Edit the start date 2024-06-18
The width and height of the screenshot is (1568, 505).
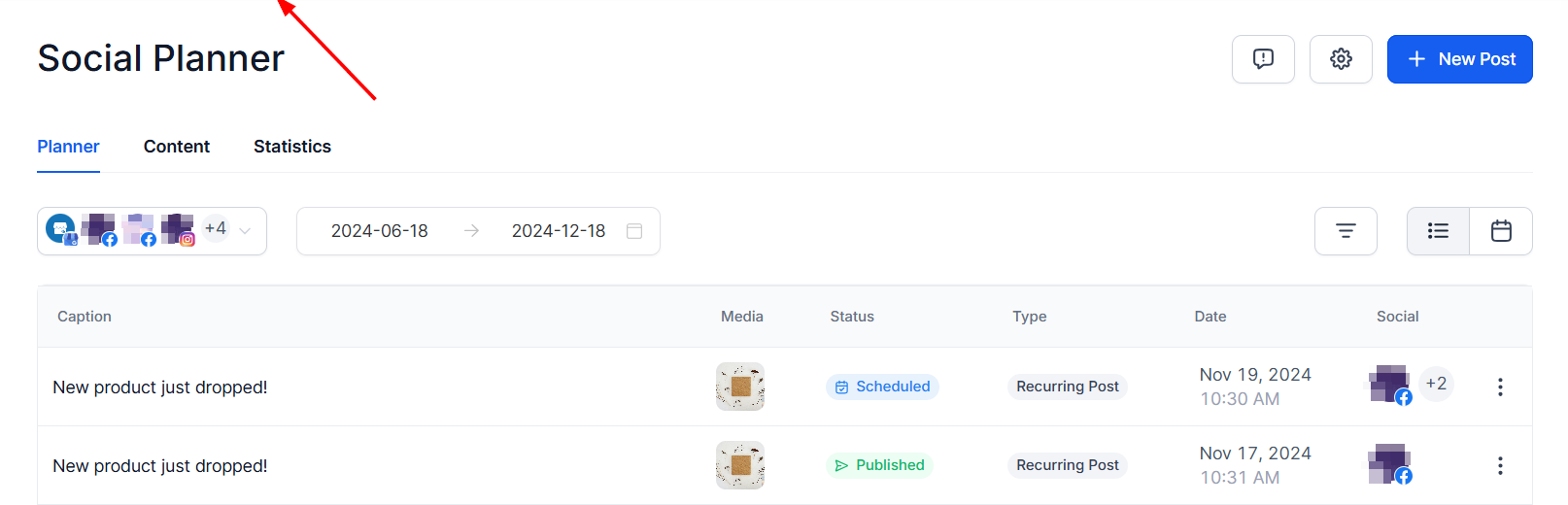point(380,231)
